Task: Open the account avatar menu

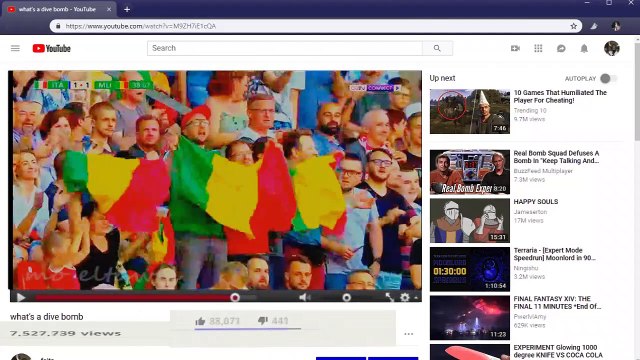Action: (x=611, y=48)
